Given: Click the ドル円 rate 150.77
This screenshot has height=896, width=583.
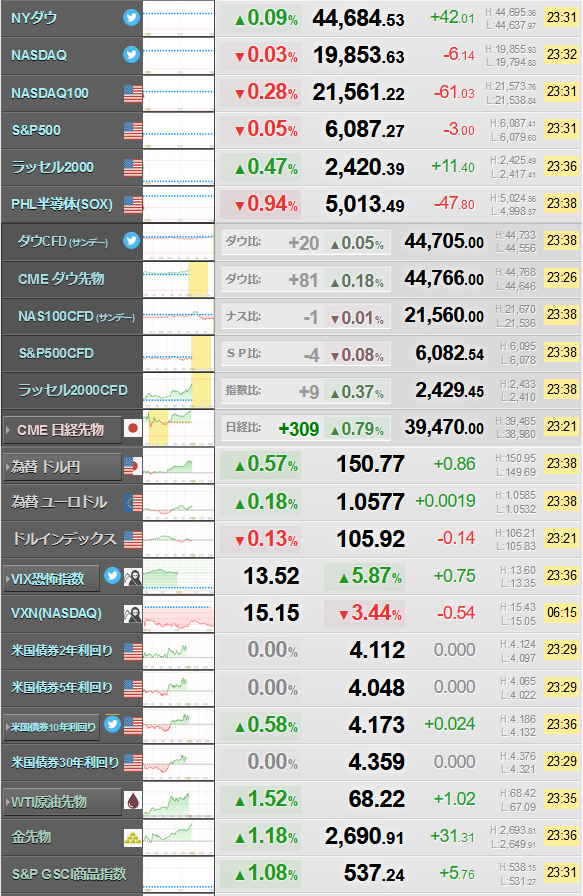Looking at the screenshot, I should (370, 464).
